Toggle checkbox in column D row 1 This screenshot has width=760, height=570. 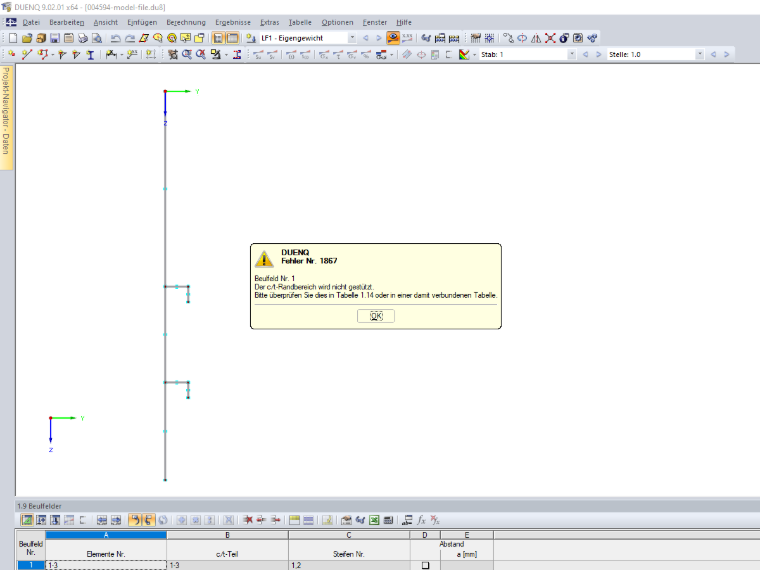(x=425, y=565)
